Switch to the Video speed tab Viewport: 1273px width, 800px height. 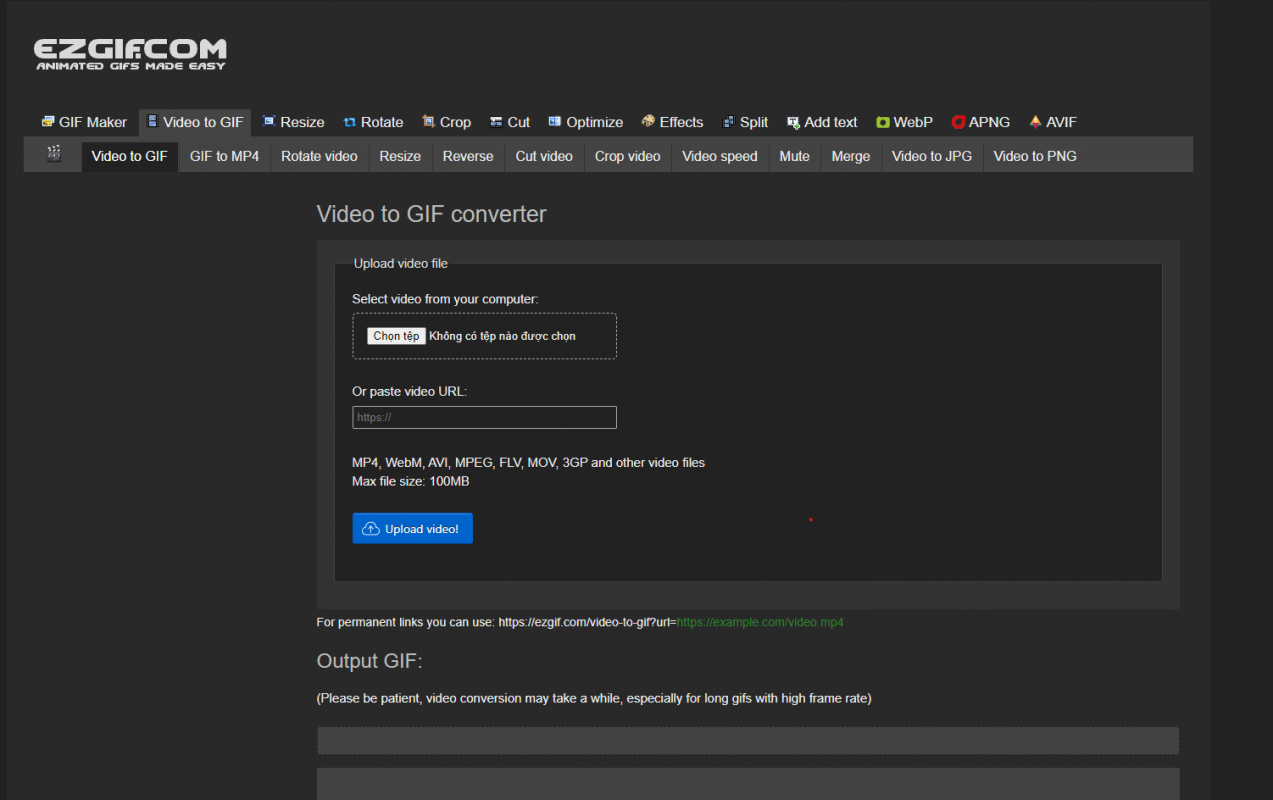720,156
